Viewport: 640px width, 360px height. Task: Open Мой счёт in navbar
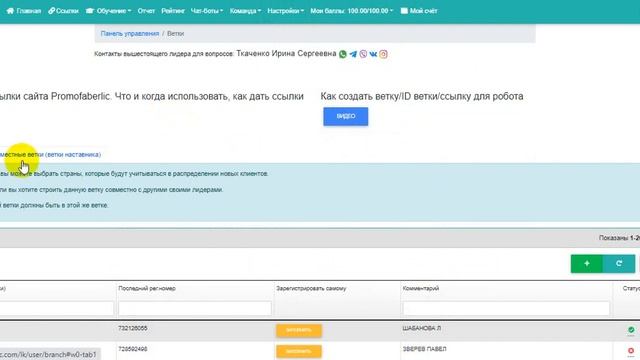[x=419, y=11]
